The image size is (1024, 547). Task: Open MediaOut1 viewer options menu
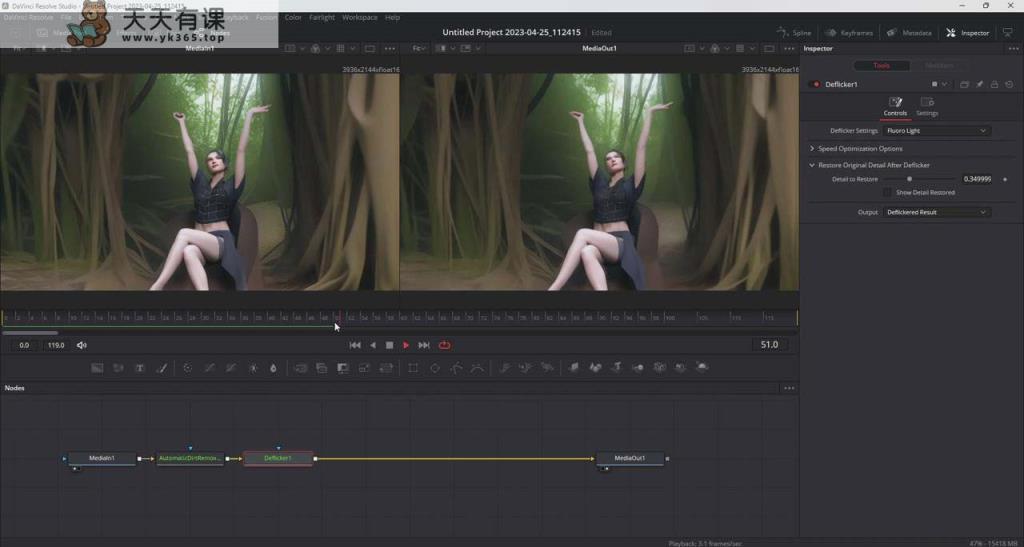click(x=789, y=49)
